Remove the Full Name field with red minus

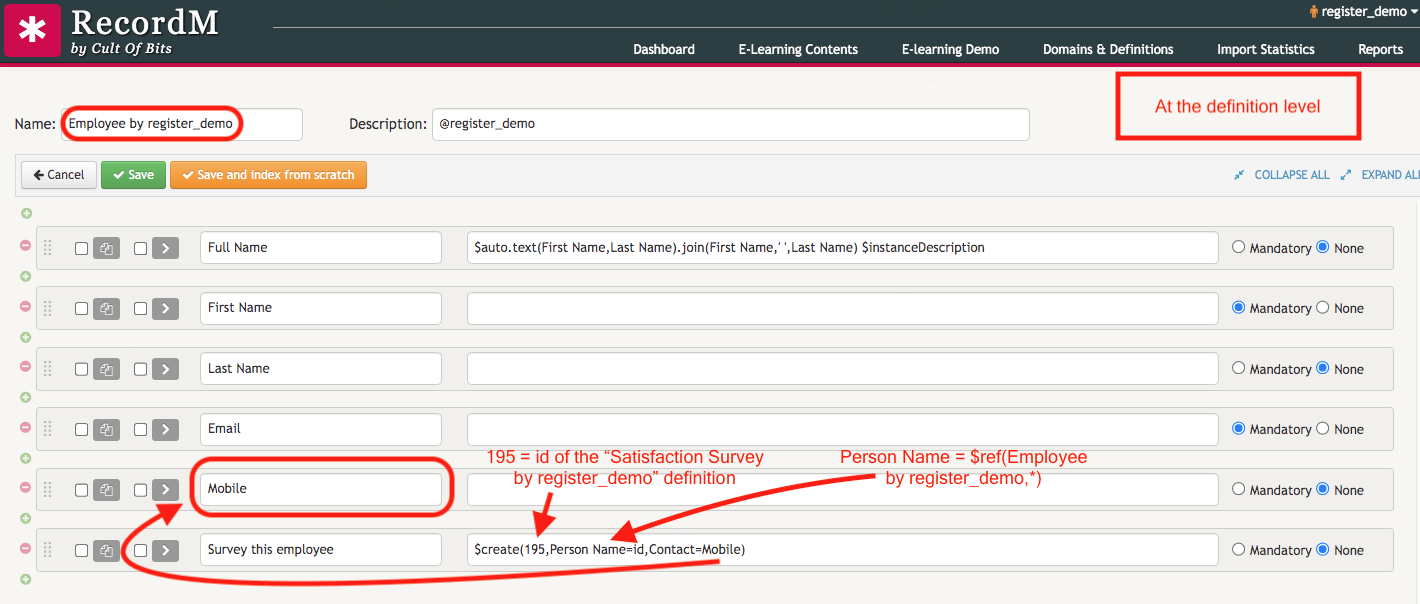(26, 245)
